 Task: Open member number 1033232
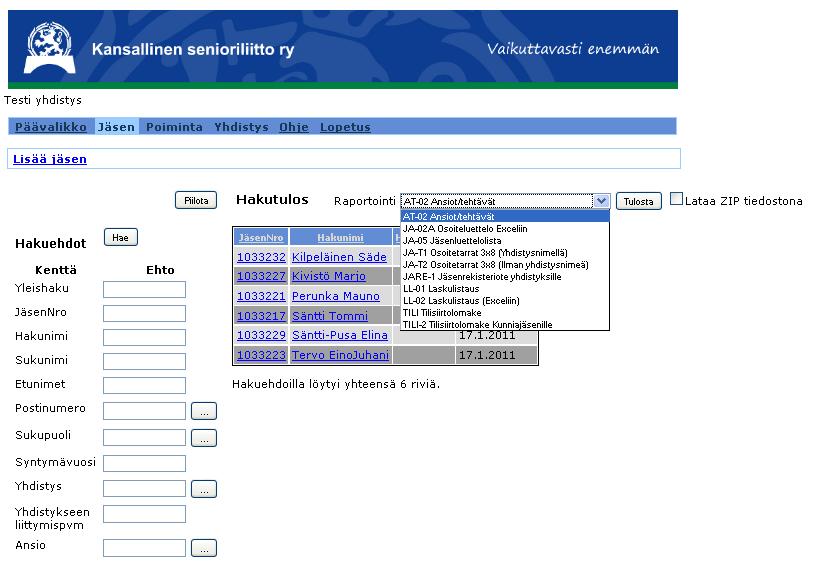point(261,257)
